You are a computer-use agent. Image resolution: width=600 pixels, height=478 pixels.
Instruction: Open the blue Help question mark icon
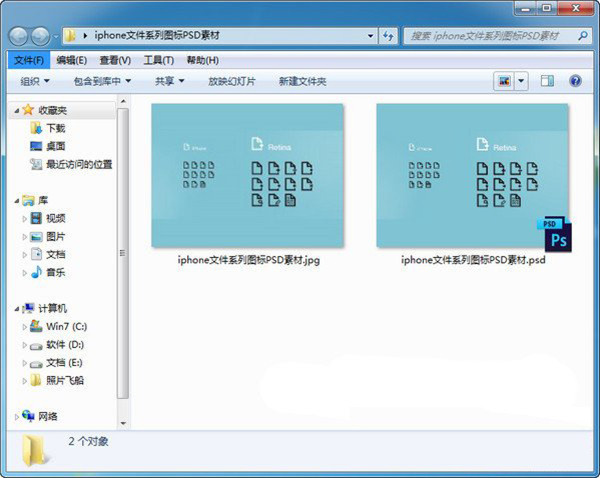[x=575, y=81]
